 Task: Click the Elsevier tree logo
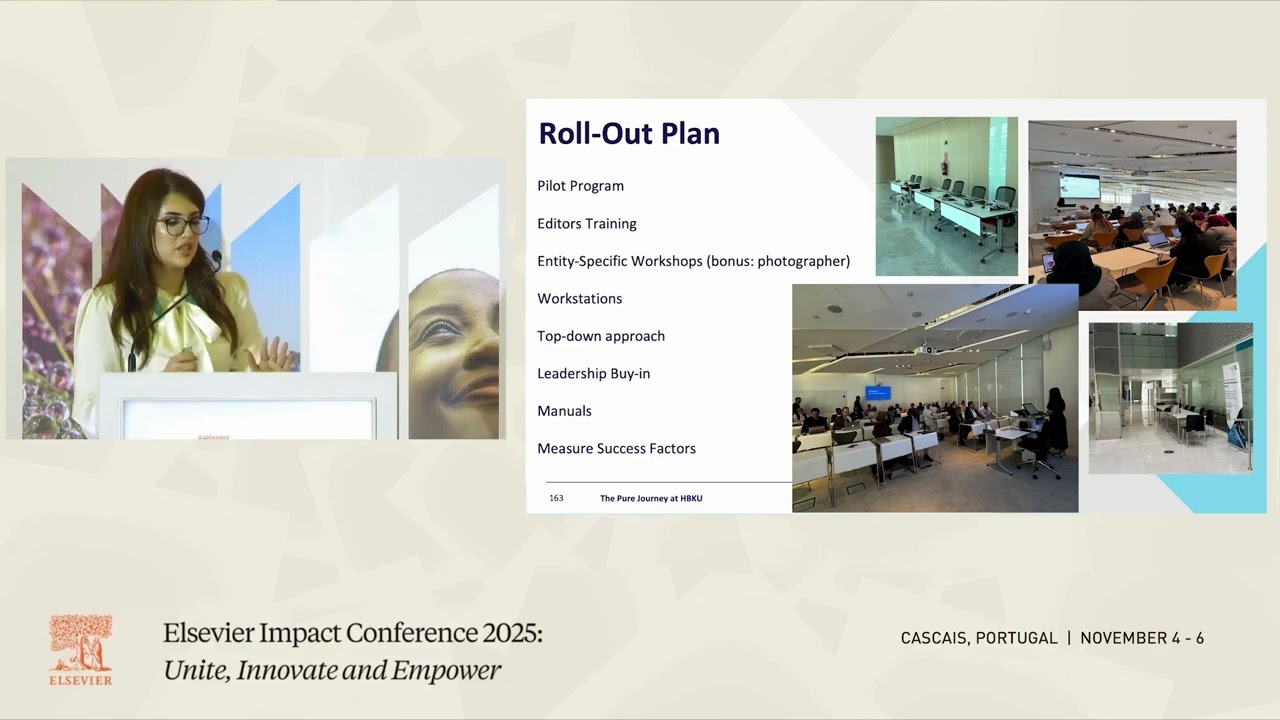pos(81,650)
